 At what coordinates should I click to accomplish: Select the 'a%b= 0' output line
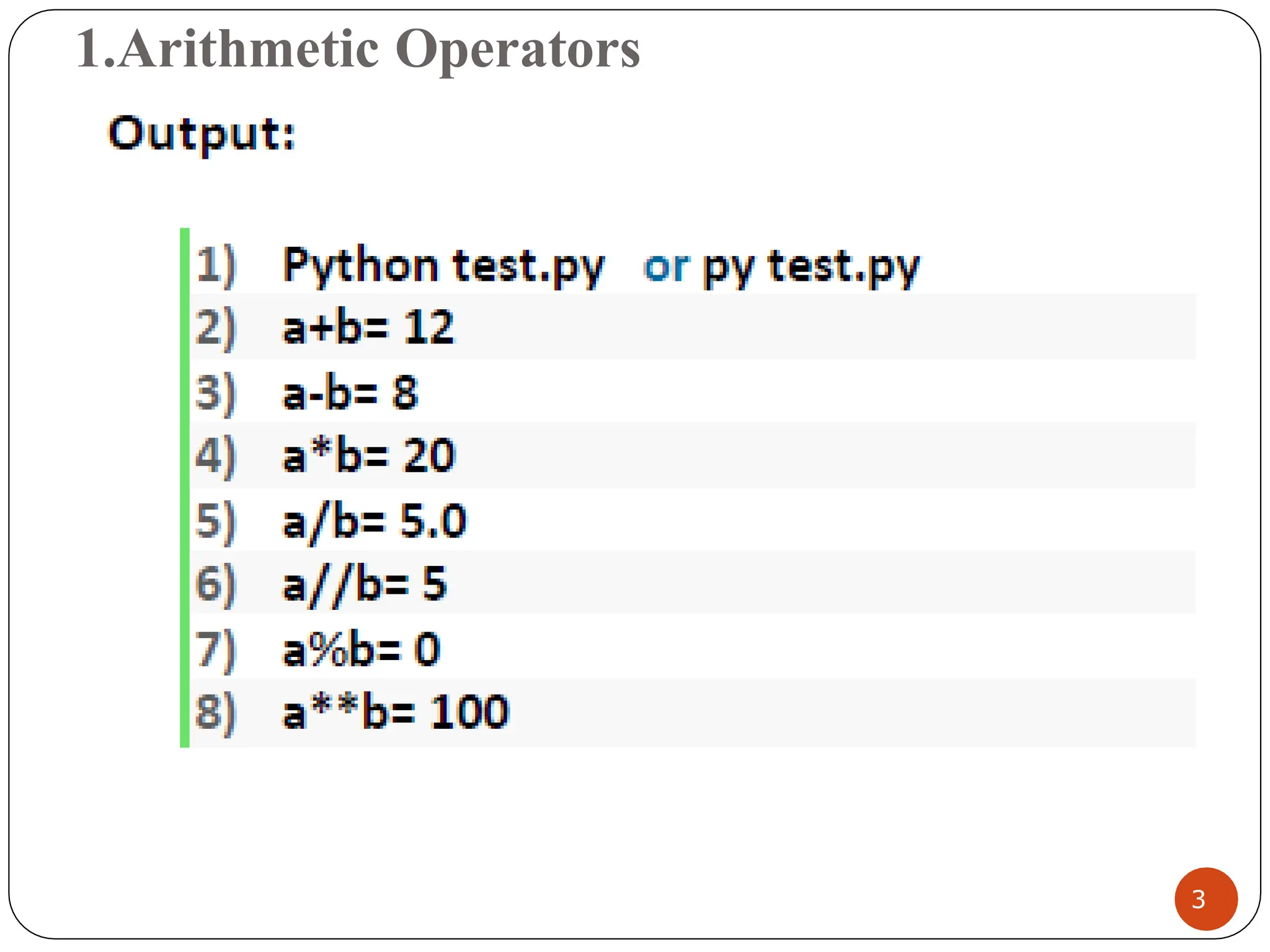point(361,650)
